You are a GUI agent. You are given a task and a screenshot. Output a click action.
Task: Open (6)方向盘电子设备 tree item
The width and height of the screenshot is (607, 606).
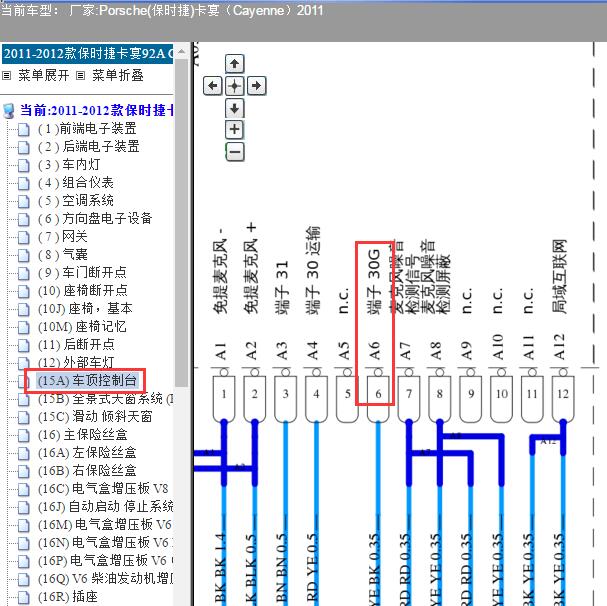95,218
